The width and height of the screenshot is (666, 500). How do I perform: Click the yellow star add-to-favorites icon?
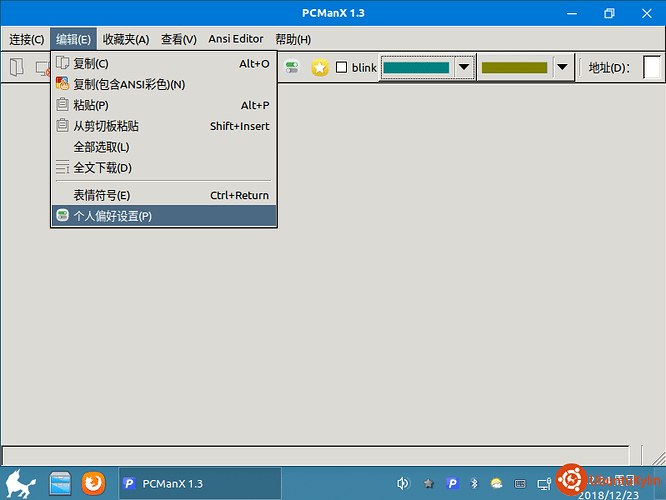[319, 68]
